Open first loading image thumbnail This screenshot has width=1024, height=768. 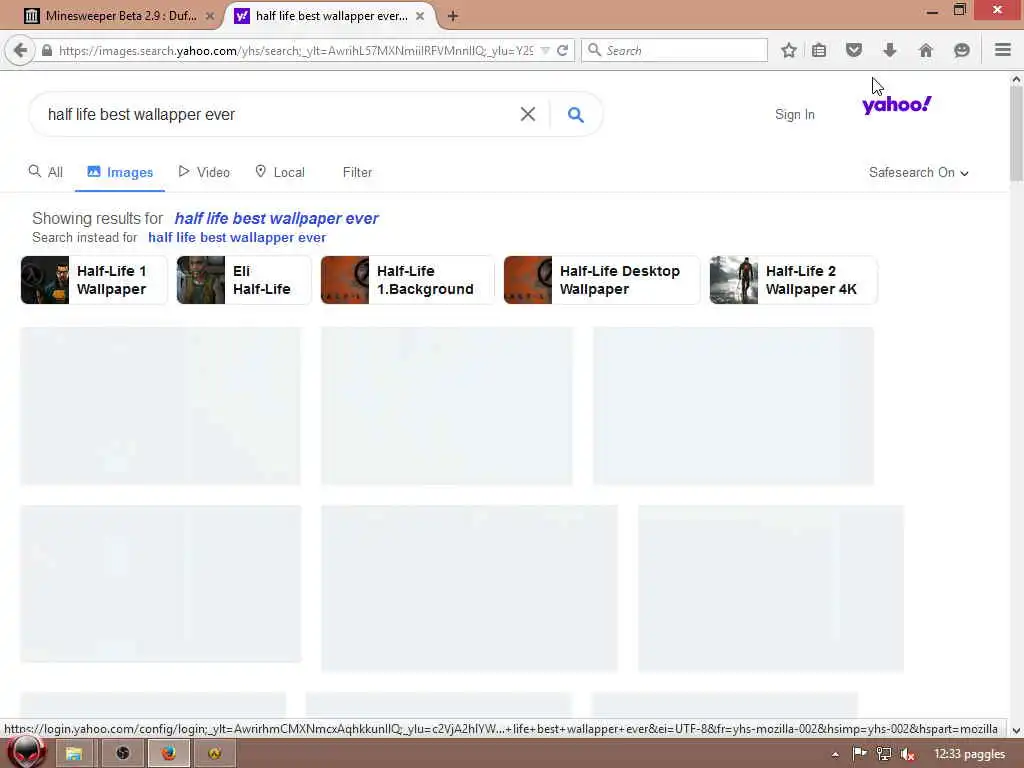pos(161,406)
